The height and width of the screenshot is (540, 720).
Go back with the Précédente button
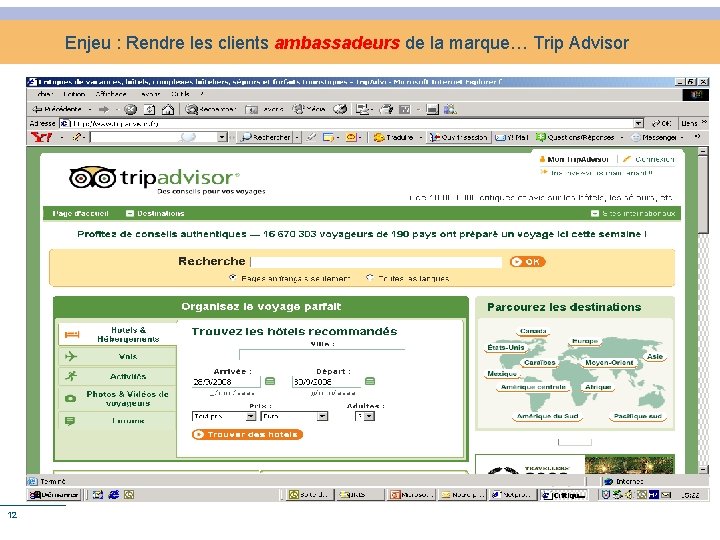[58, 109]
